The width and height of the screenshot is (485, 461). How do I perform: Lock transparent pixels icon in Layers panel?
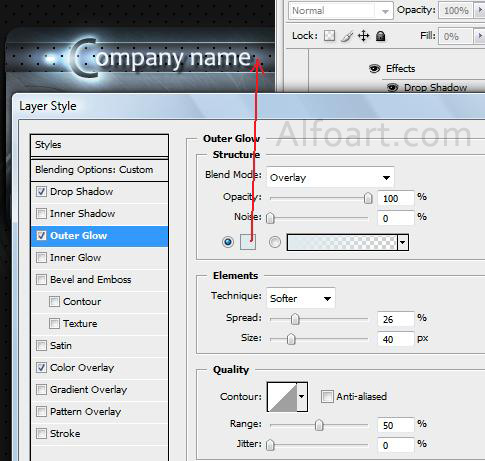tap(329, 36)
